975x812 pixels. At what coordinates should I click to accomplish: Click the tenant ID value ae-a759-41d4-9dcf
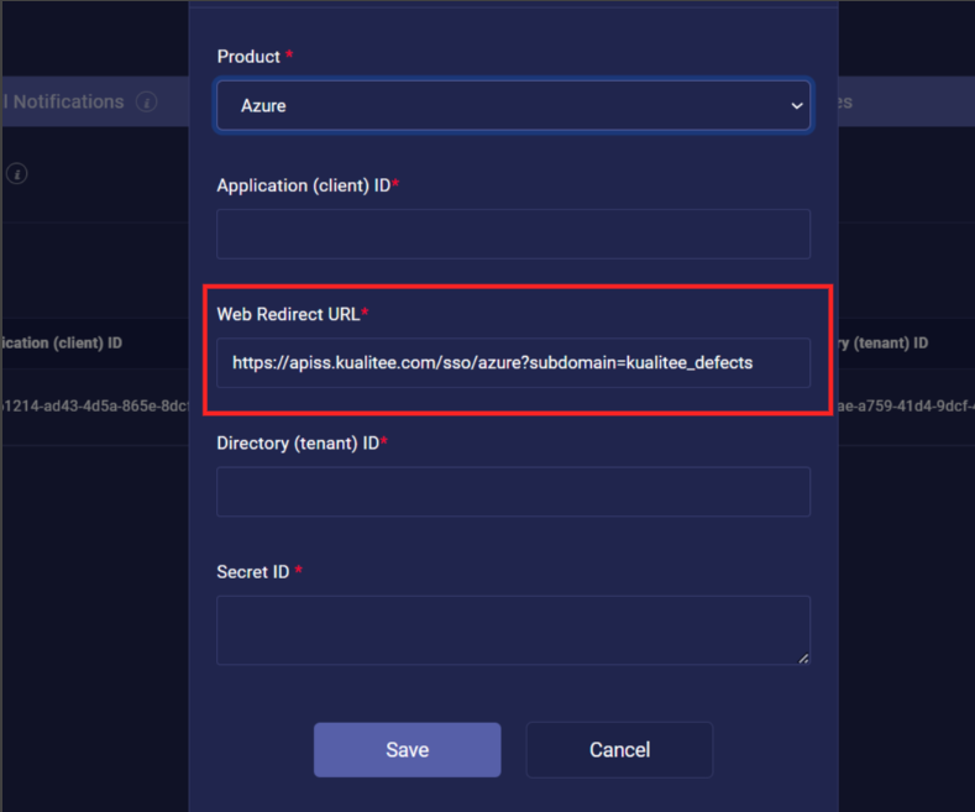[907, 406]
